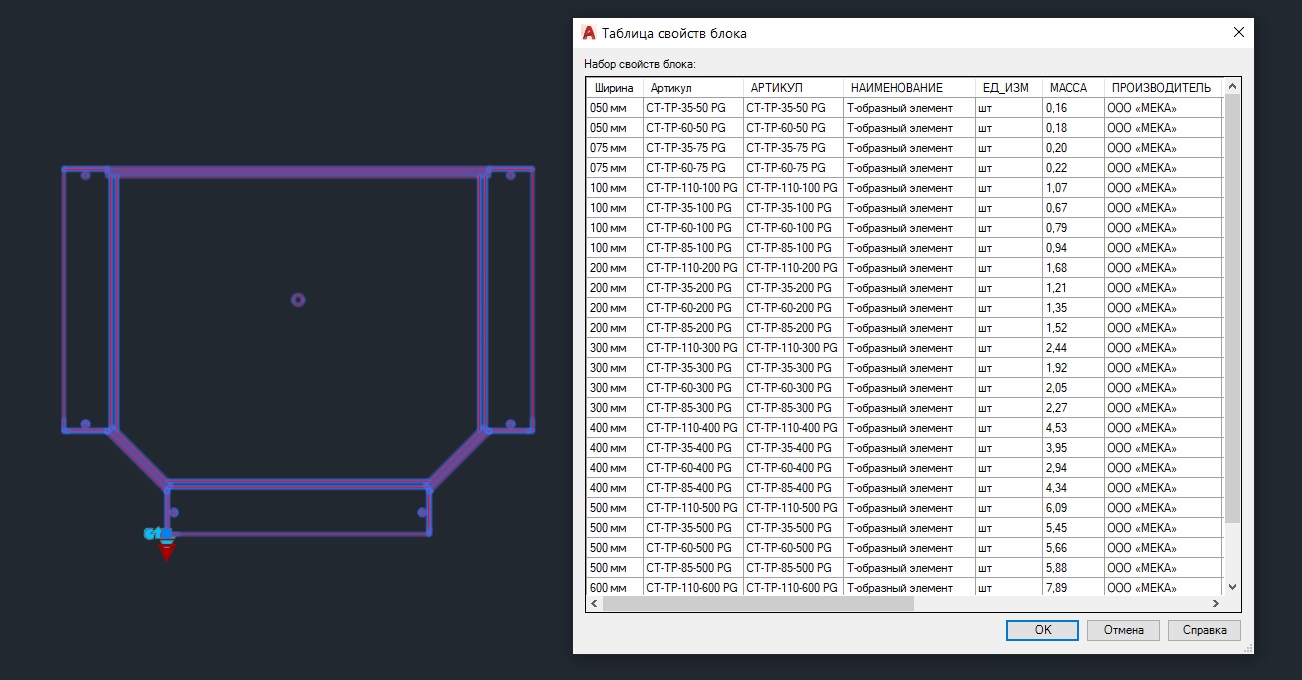Select cell CT-TP-35-100 PG in Артикул column
Image resolution: width=1302 pixels, height=680 pixels.
coord(693,208)
